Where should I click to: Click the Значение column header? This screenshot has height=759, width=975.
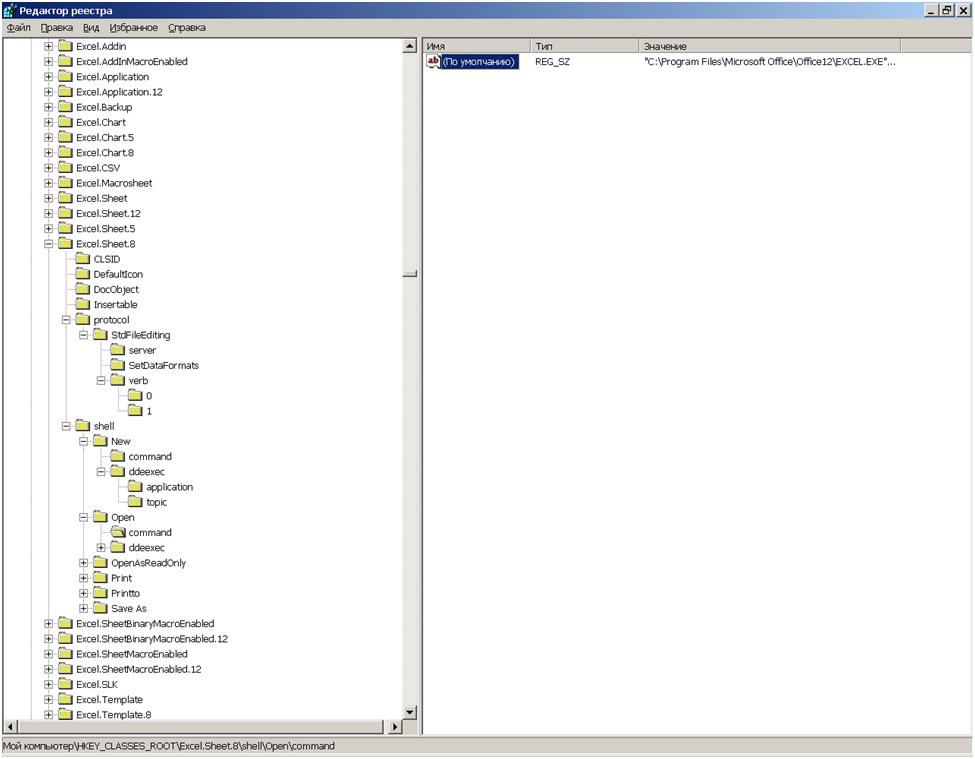(x=769, y=46)
